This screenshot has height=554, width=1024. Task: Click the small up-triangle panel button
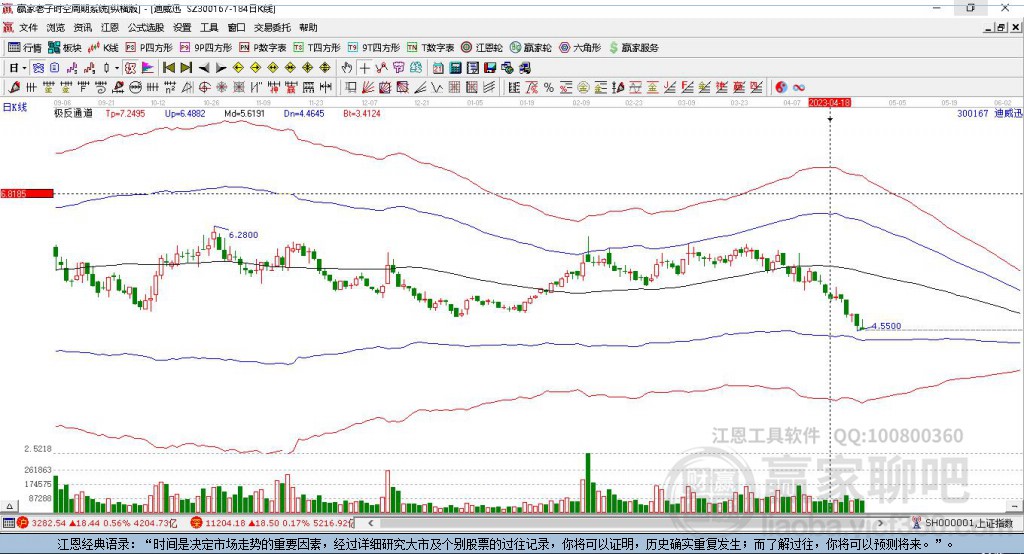9,506
